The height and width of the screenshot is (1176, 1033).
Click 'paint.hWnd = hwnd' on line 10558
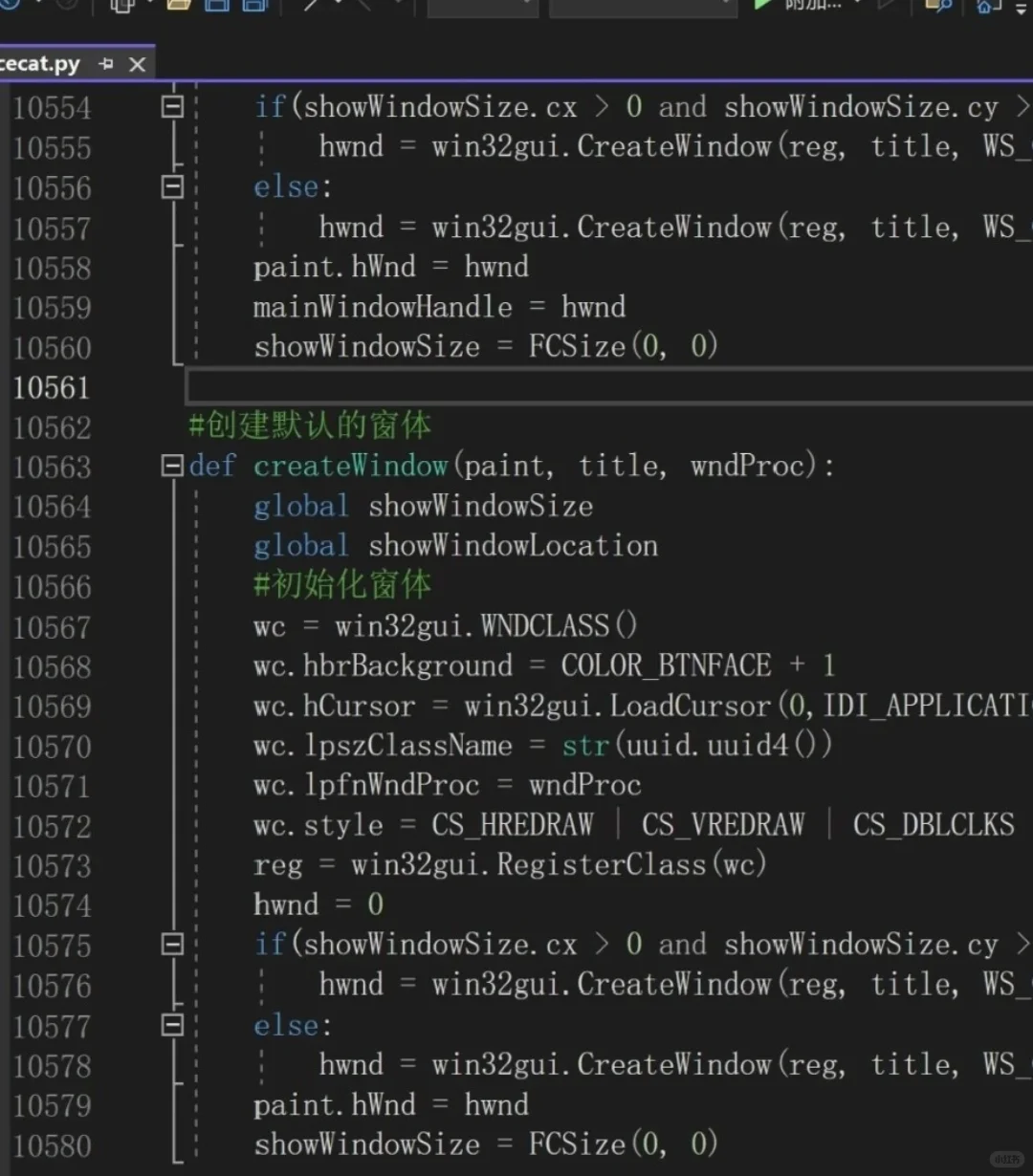tap(391, 267)
